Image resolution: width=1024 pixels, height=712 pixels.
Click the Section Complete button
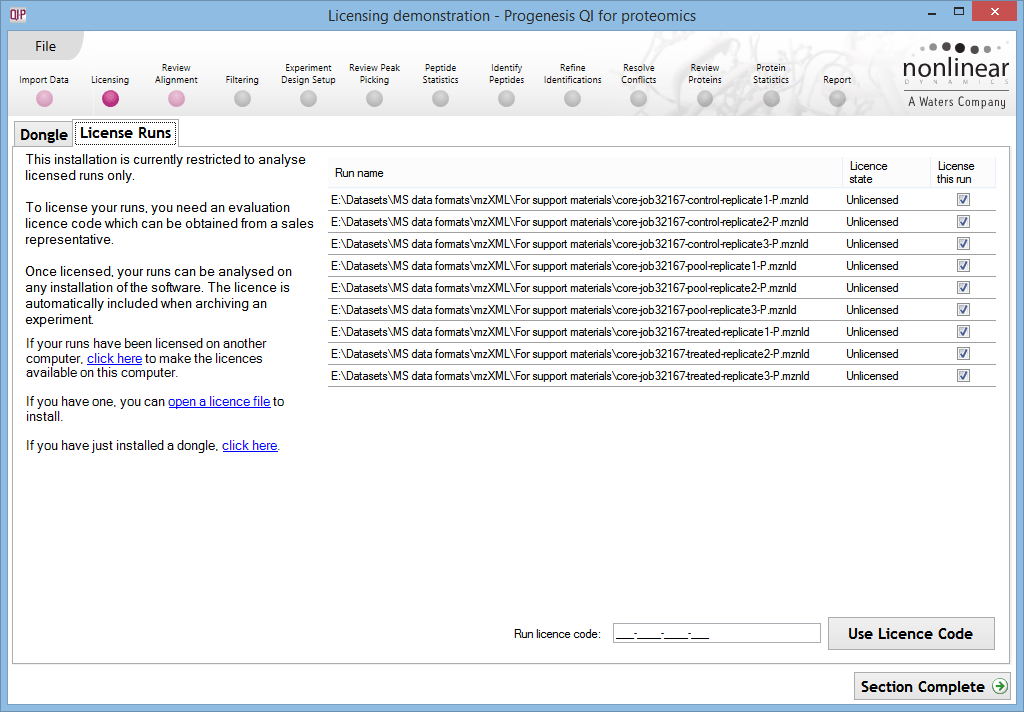pyautogui.click(x=932, y=687)
